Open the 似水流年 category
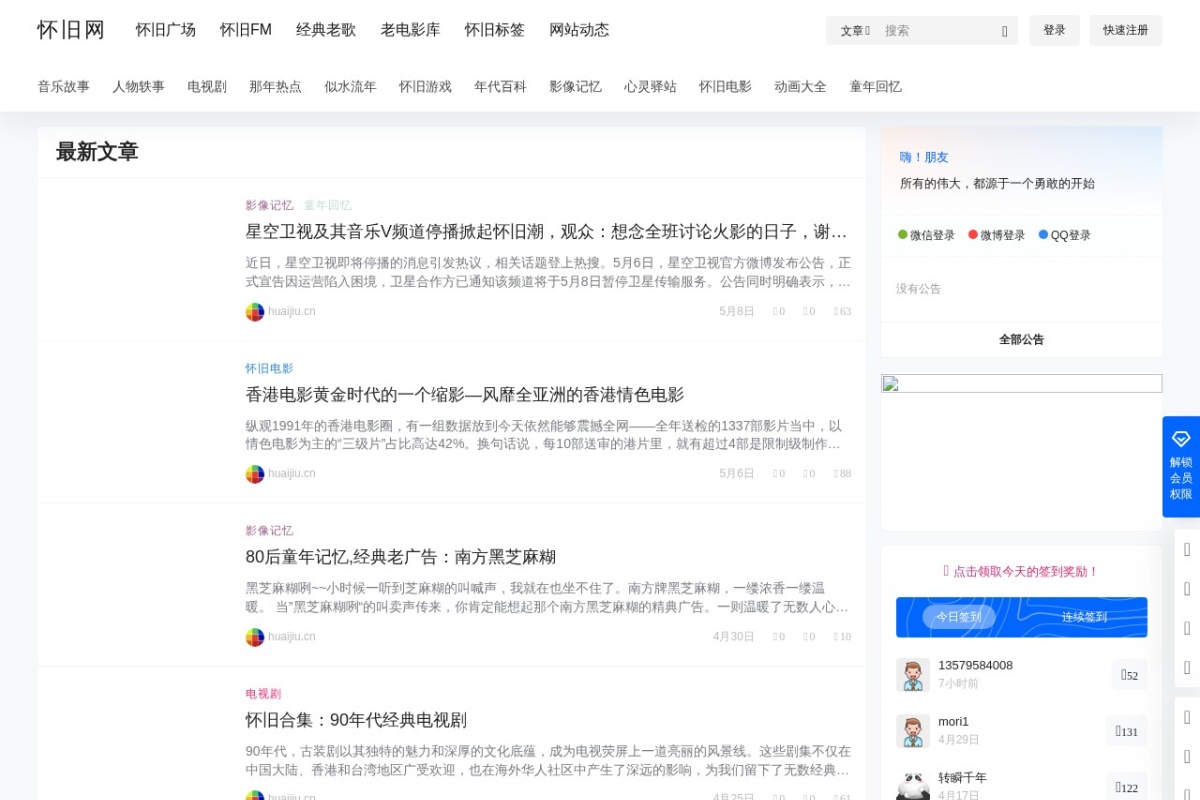1200x800 pixels. pos(350,87)
